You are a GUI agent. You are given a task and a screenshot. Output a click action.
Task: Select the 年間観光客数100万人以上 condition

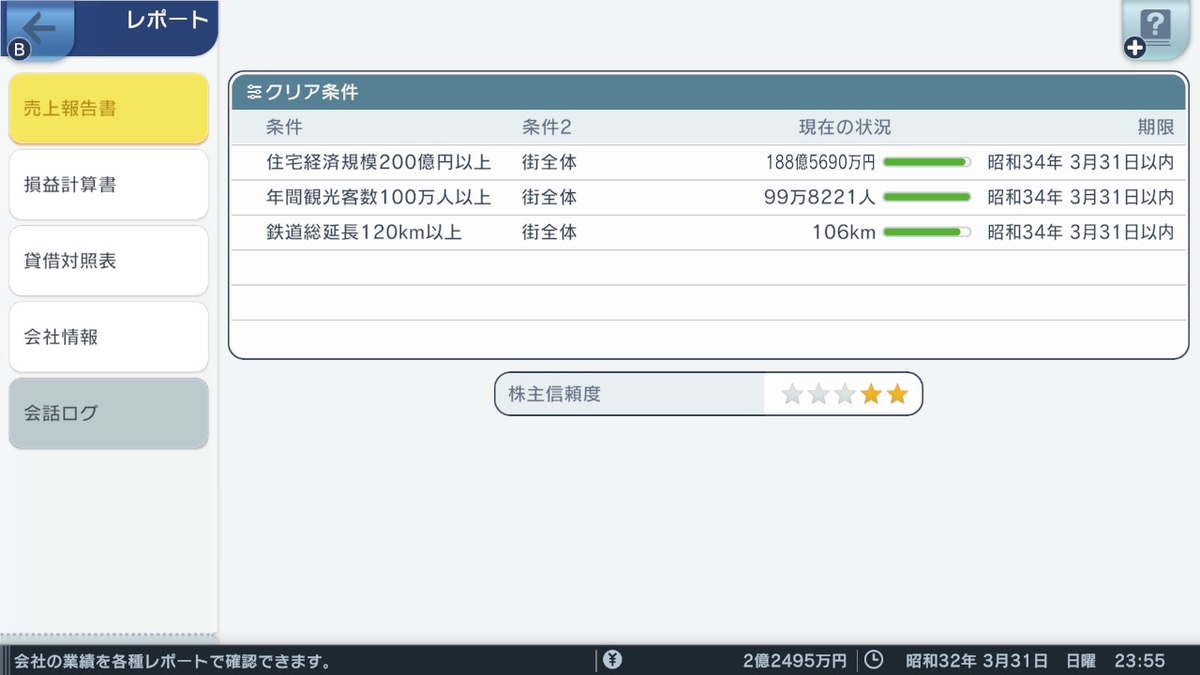coord(378,197)
